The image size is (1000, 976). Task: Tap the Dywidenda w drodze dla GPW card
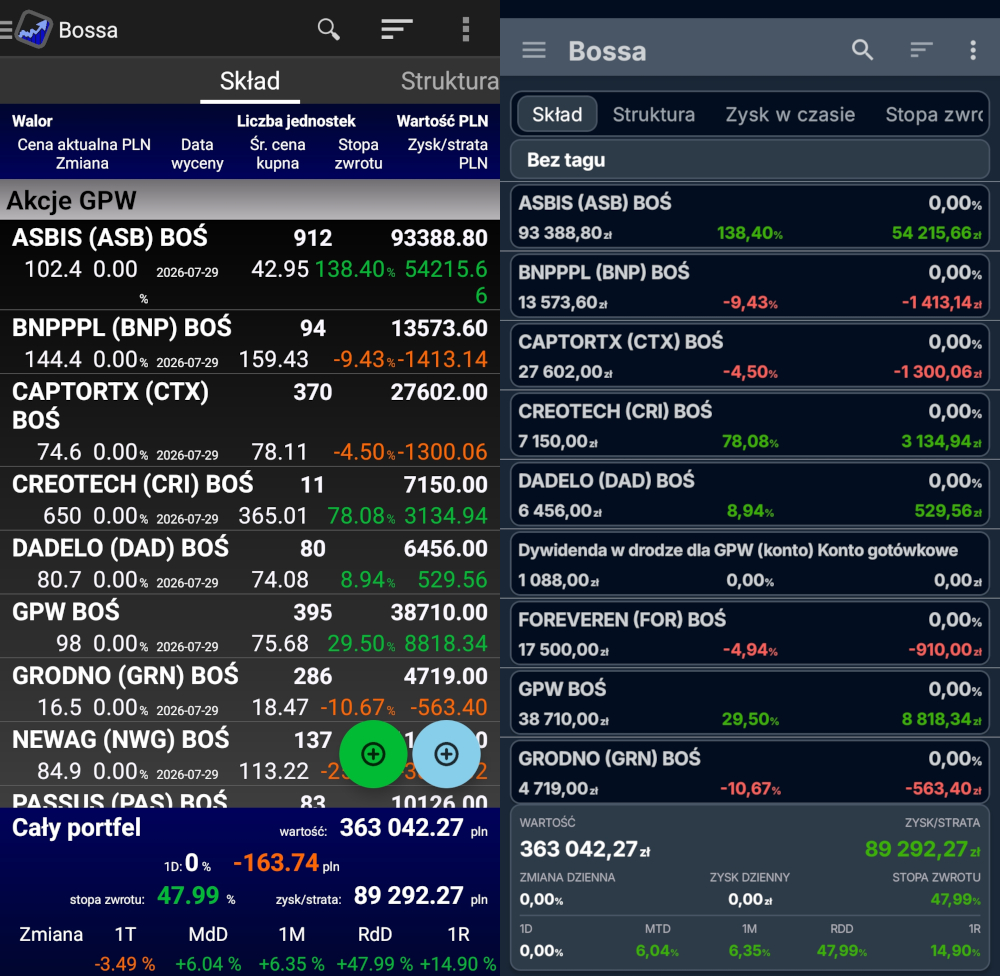pos(750,564)
